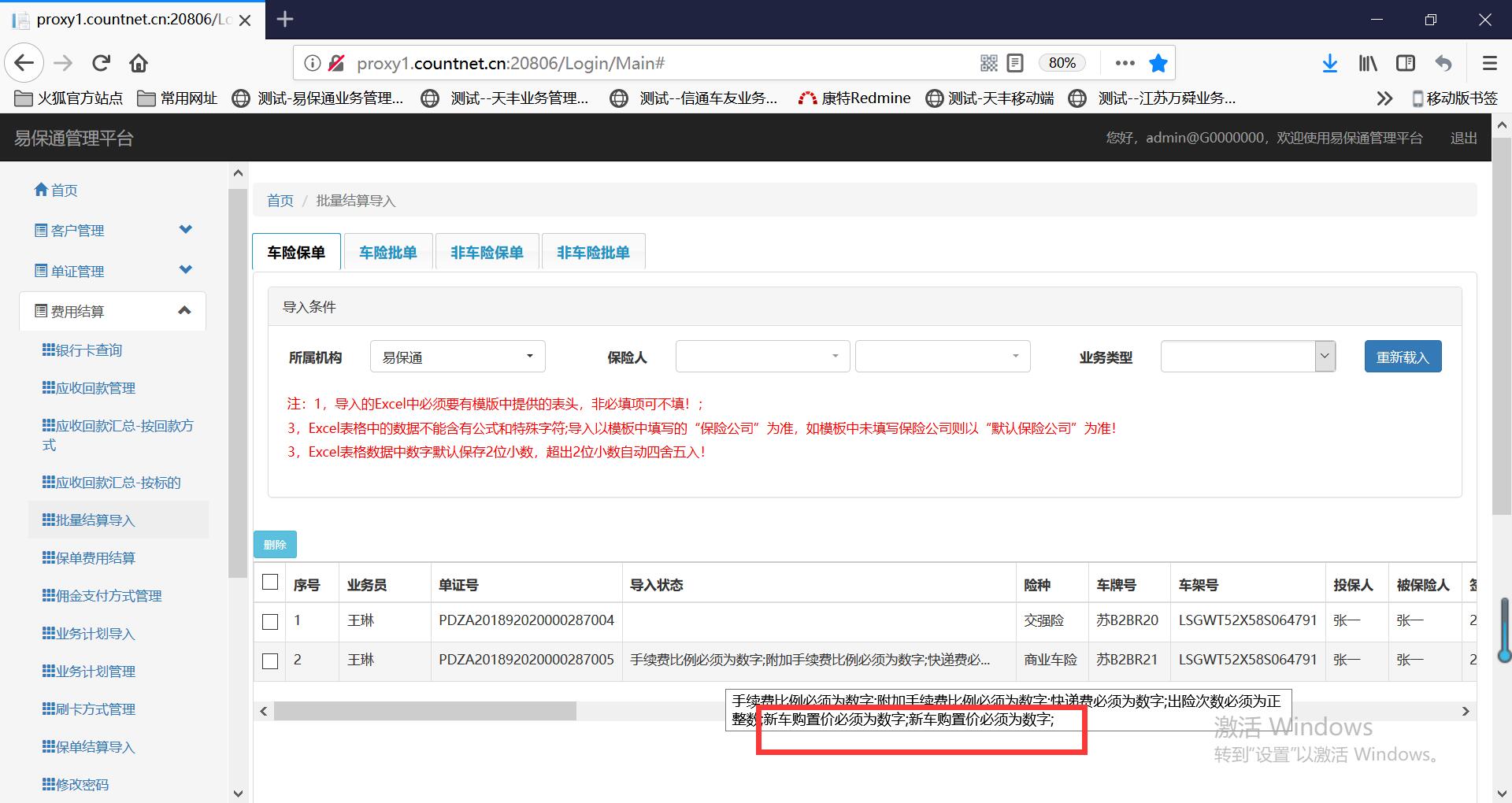Open the Firefox downloads arrow icon
1512x803 pixels.
tap(1330, 63)
